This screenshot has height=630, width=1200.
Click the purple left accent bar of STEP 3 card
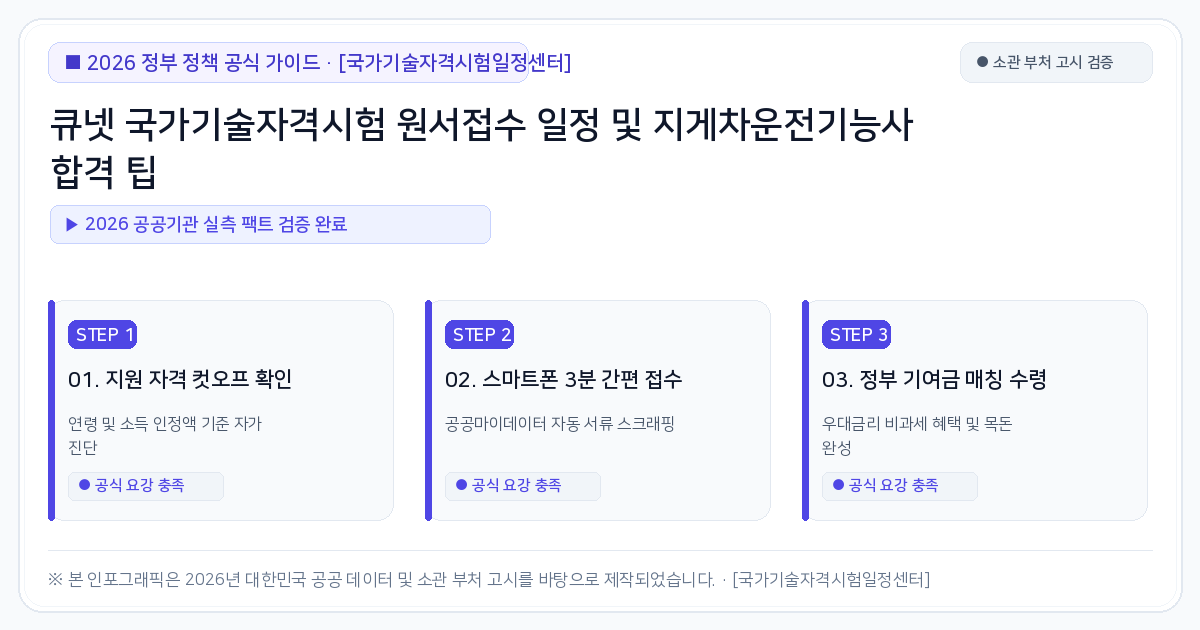pos(805,410)
